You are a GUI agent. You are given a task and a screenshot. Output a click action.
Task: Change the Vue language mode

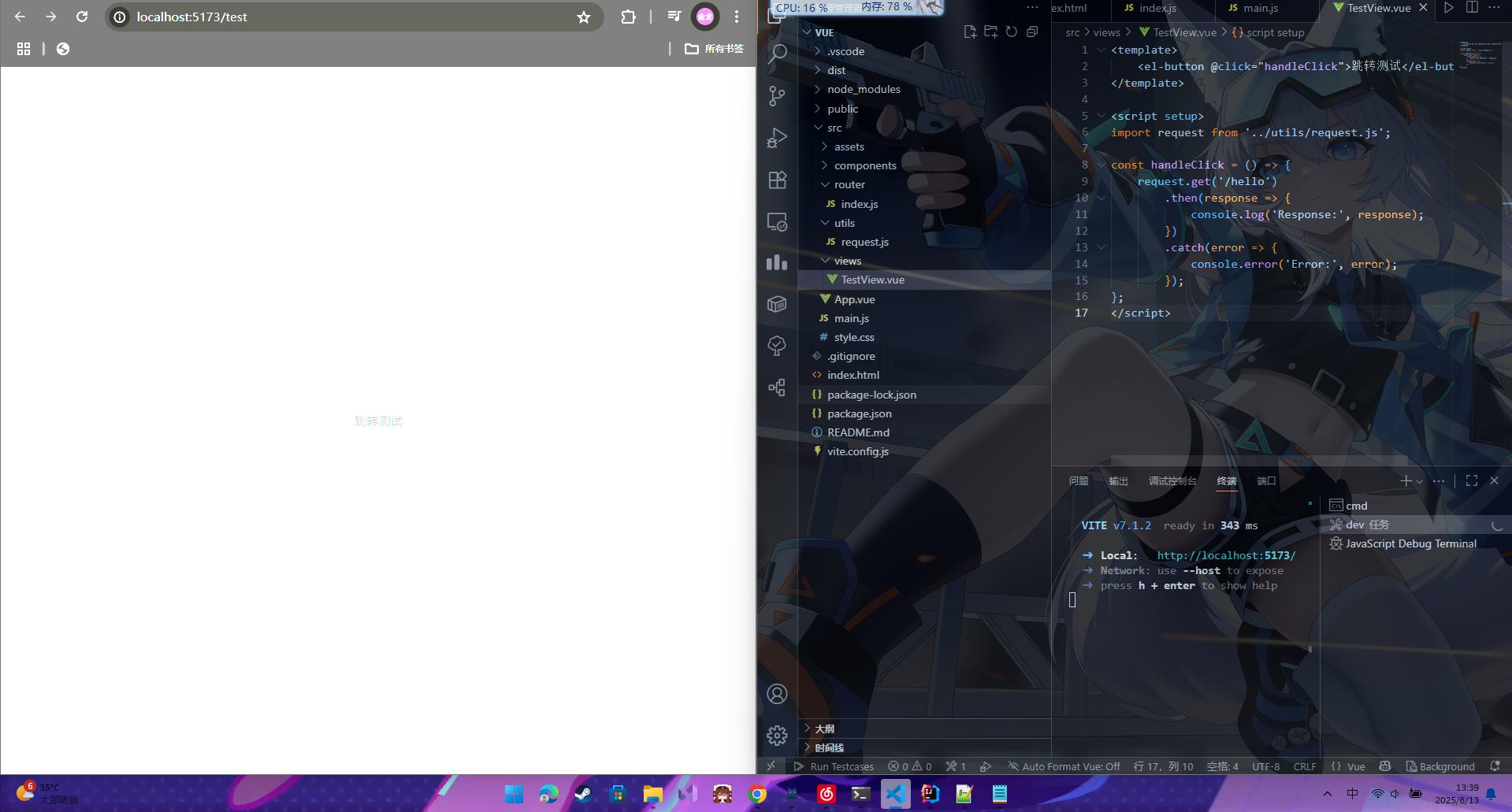pyautogui.click(x=1355, y=766)
